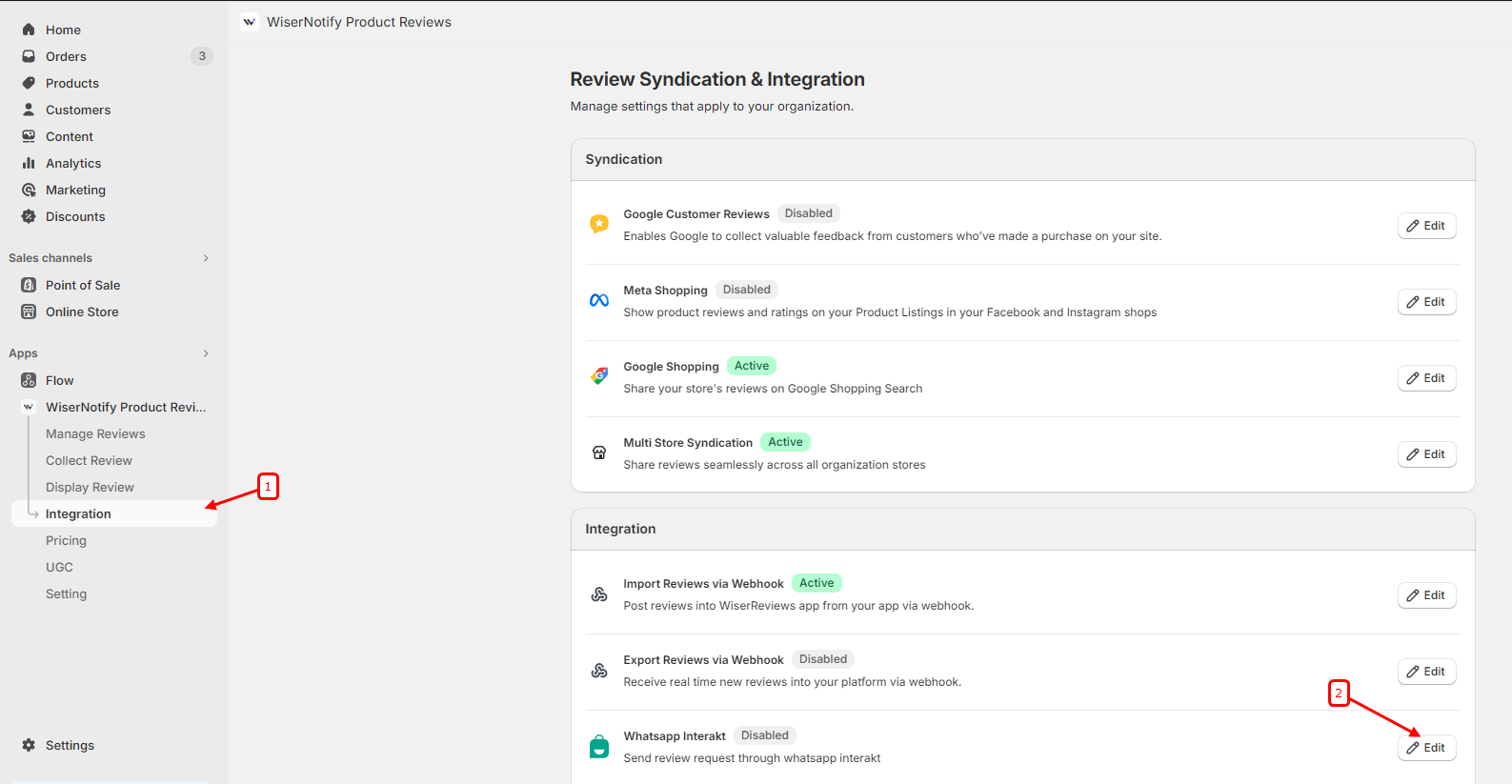Edit Multi Store Syndication settings
Screen dimensions: 1512x784
click(x=1426, y=454)
